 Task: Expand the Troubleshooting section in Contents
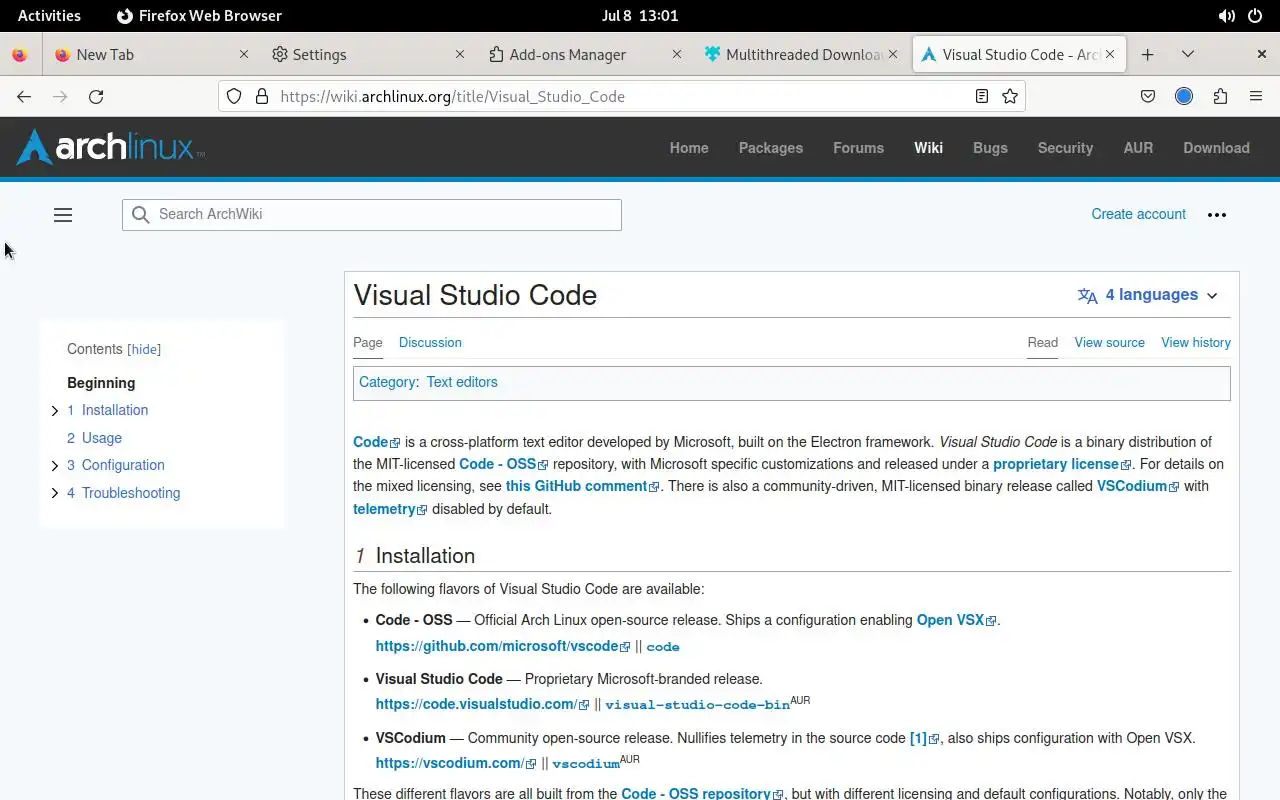pyautogui.click(x=55, y=494)
